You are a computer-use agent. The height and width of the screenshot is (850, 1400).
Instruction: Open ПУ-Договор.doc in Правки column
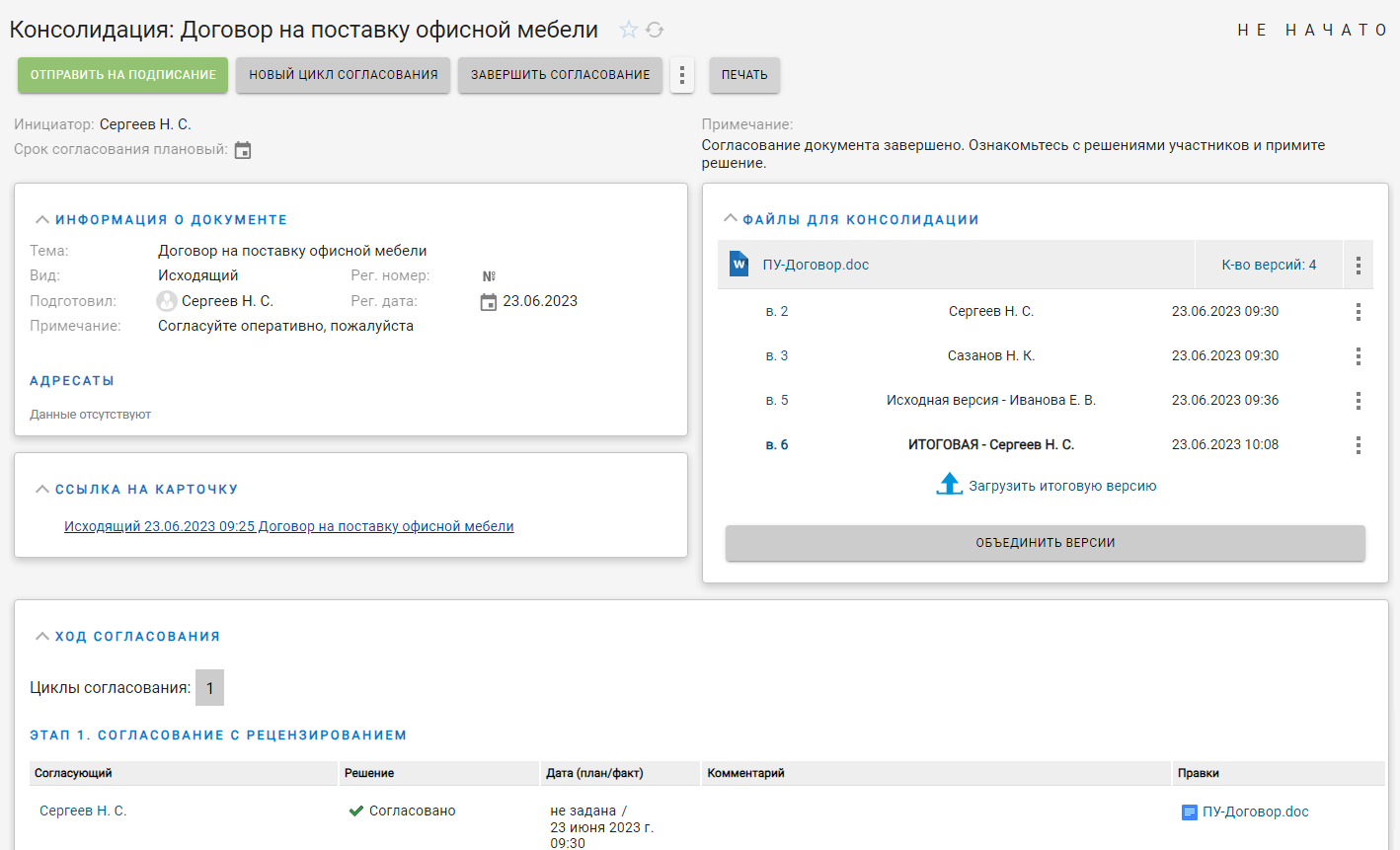click(1255, 811)
